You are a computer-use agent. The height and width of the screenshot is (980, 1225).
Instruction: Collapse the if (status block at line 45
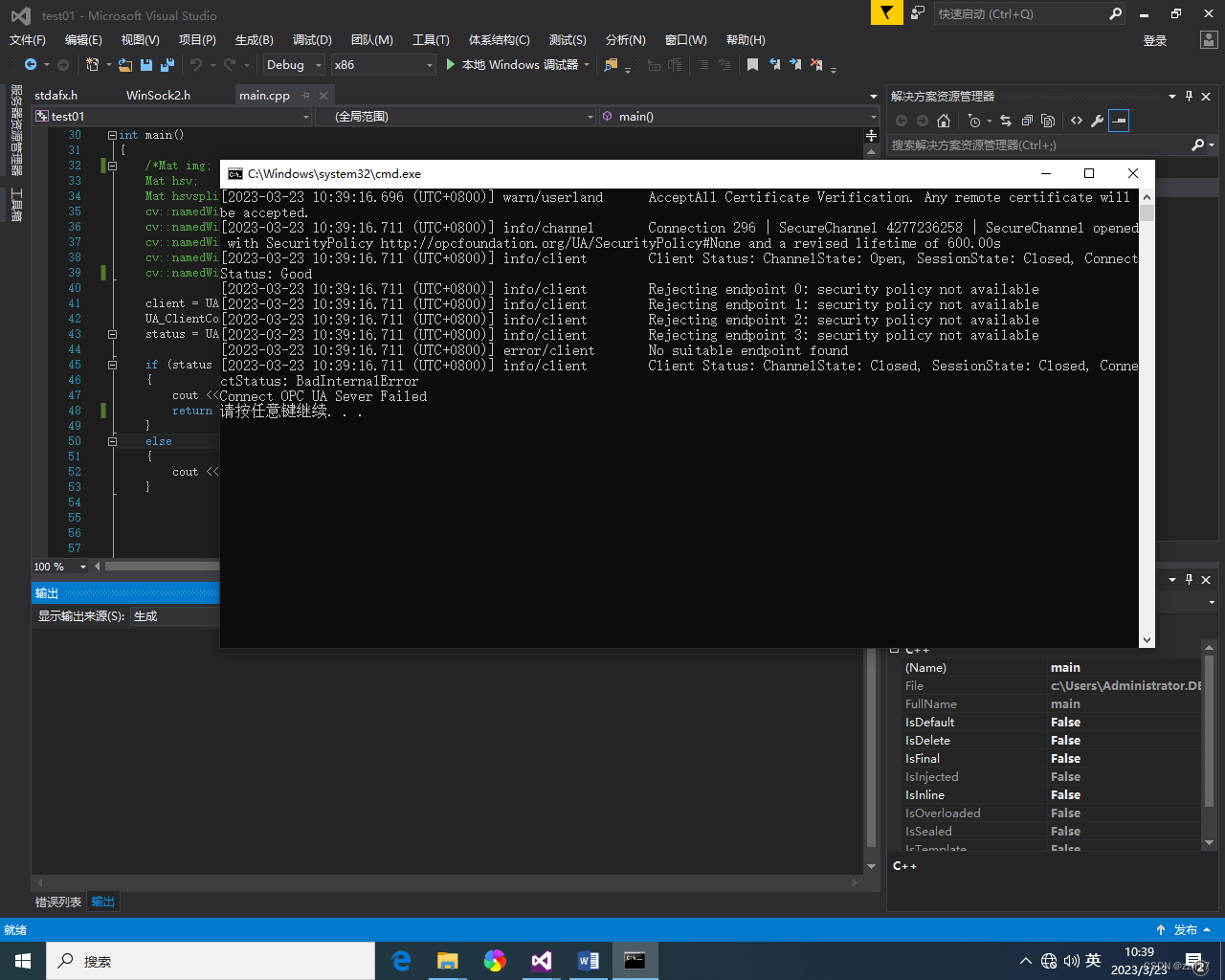pyautogui.click(x=112, y=365)
